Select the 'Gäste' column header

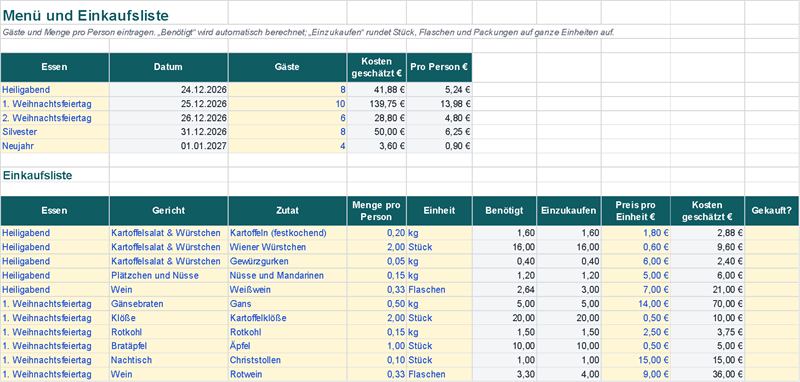tap(288, 67)
